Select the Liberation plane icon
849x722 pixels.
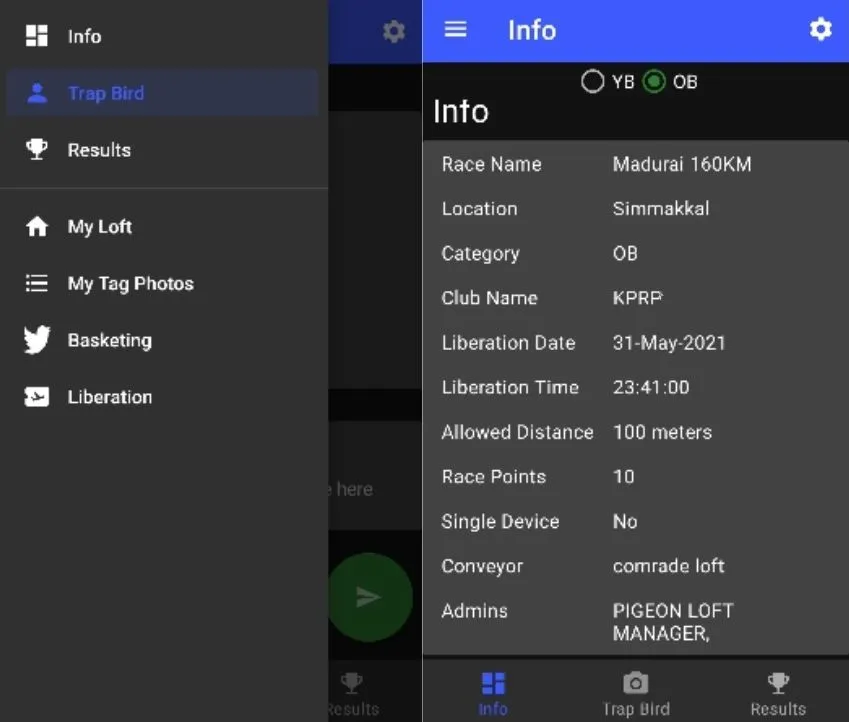36,397
